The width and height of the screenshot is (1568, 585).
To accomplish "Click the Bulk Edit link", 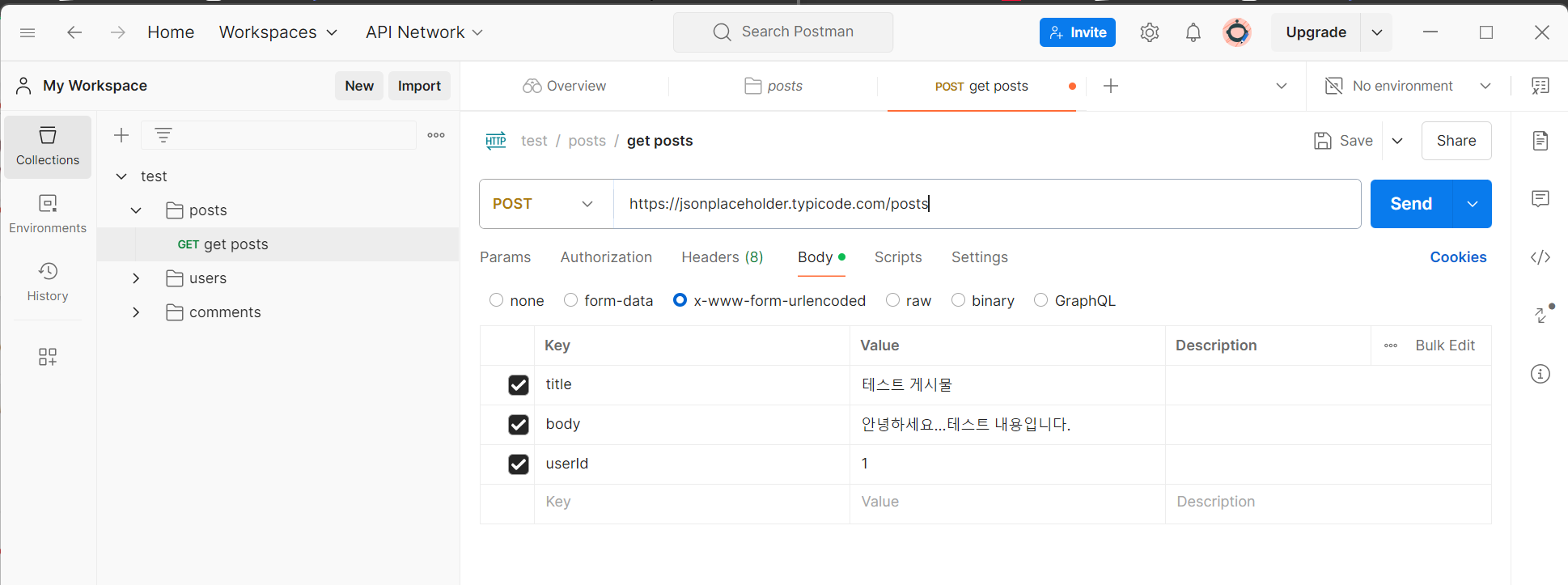I will pos(1445,345).
